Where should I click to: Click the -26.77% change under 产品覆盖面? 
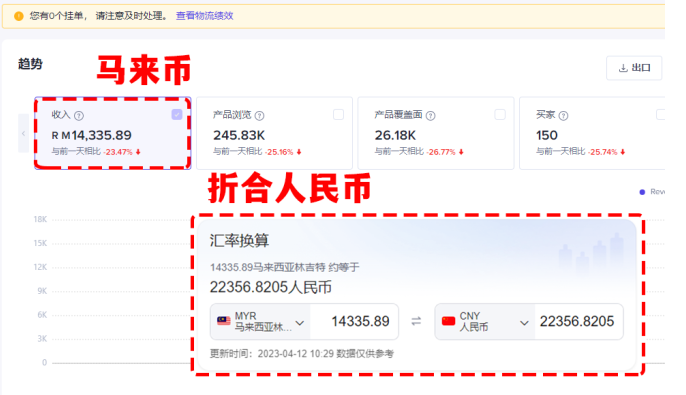coord(441,152)
